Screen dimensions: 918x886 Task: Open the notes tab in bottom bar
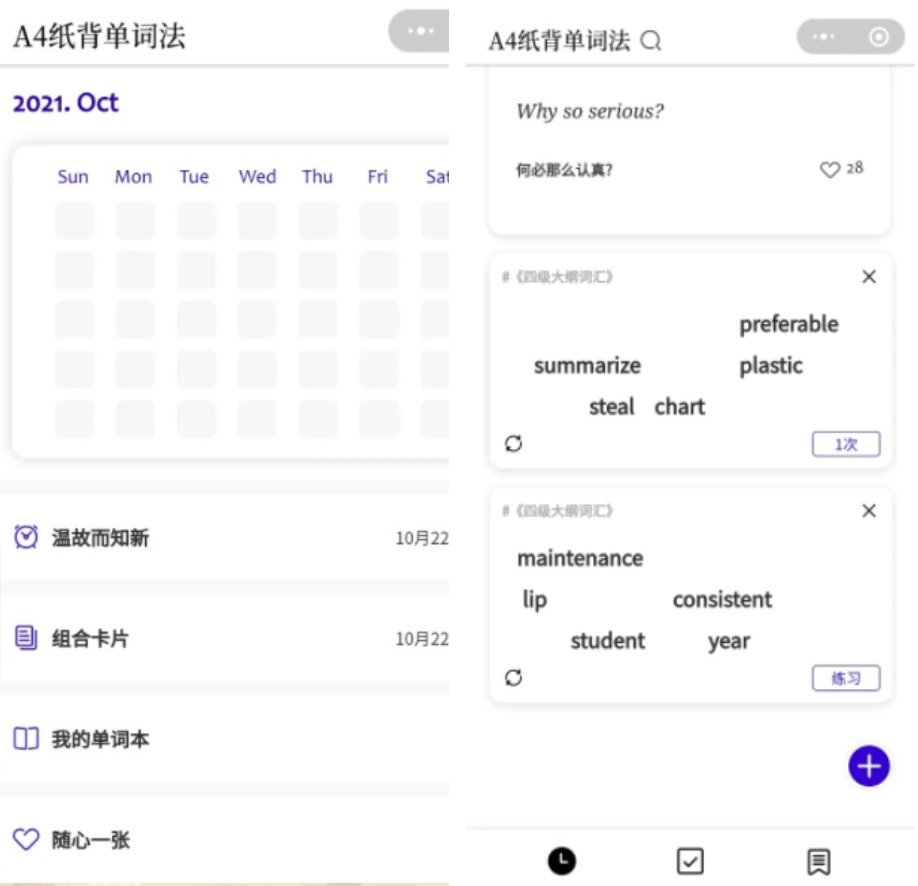[817, 861]
